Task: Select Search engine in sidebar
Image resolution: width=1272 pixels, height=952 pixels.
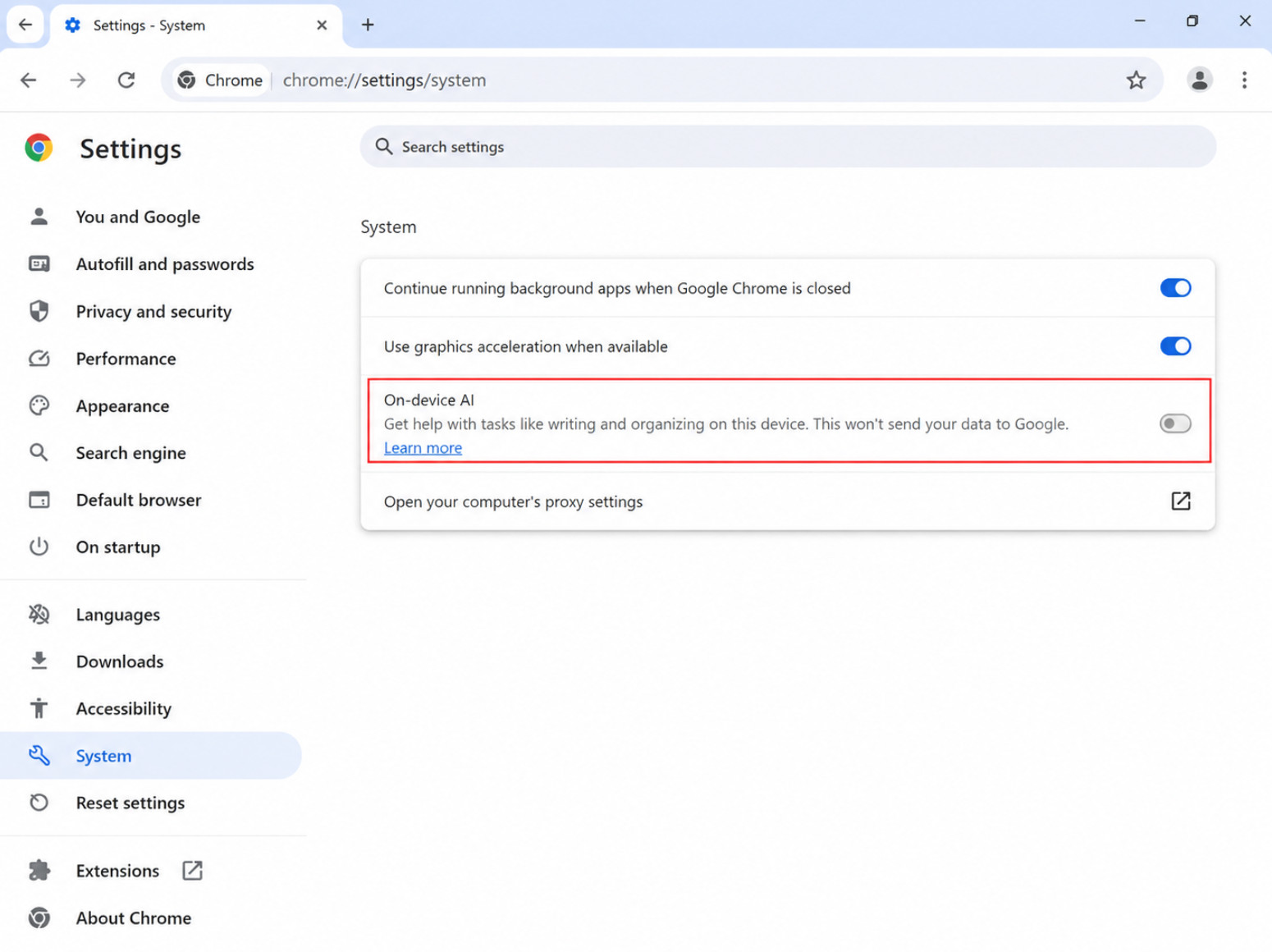Action: point(130,452)
